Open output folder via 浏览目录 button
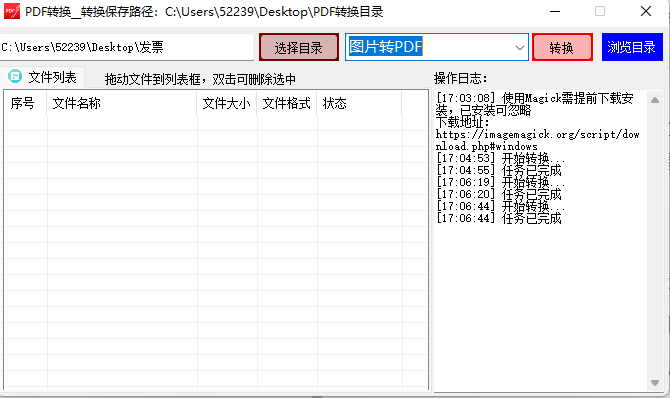 click(x=632, y=47)
